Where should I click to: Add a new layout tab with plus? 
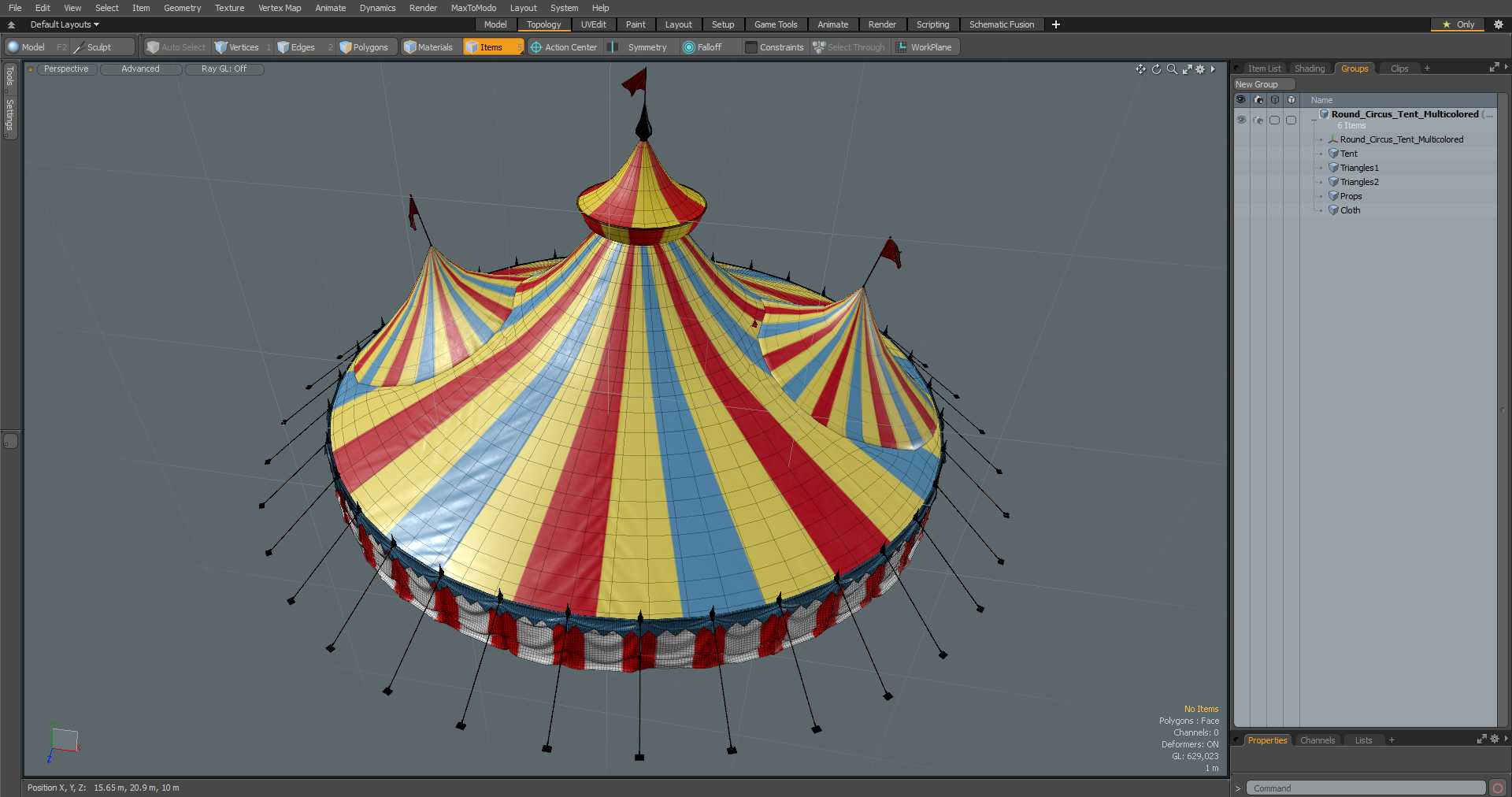point(1056,24)
